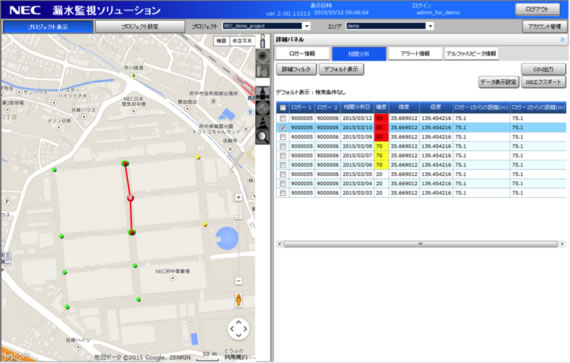Zoom in with the map plus button
This screenshot has height=363, width=570.
tap(238, 197)
